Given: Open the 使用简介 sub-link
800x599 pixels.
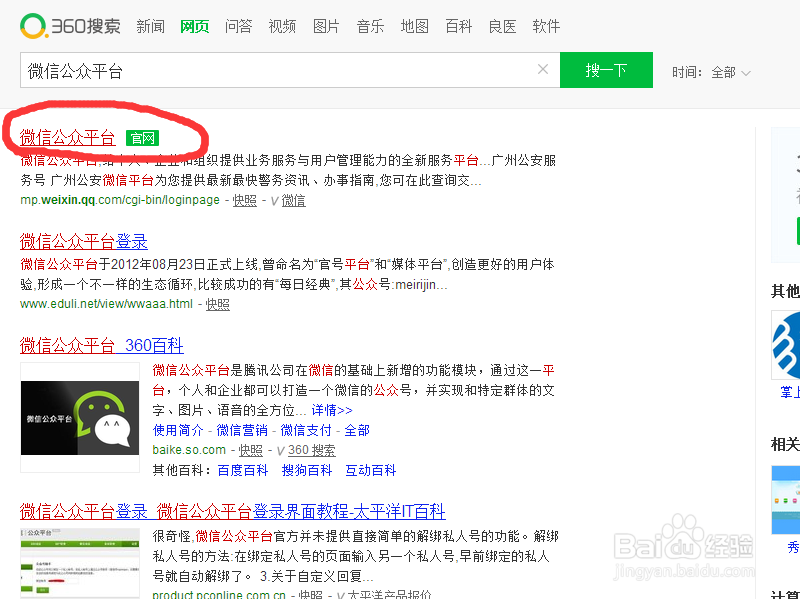Looking at the screenshot, I should coord(178,430).
